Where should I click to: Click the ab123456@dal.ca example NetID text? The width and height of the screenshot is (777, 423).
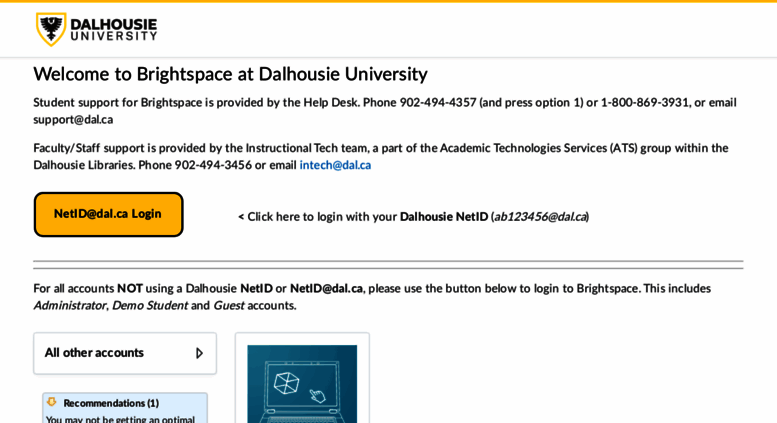click(540, 217)
